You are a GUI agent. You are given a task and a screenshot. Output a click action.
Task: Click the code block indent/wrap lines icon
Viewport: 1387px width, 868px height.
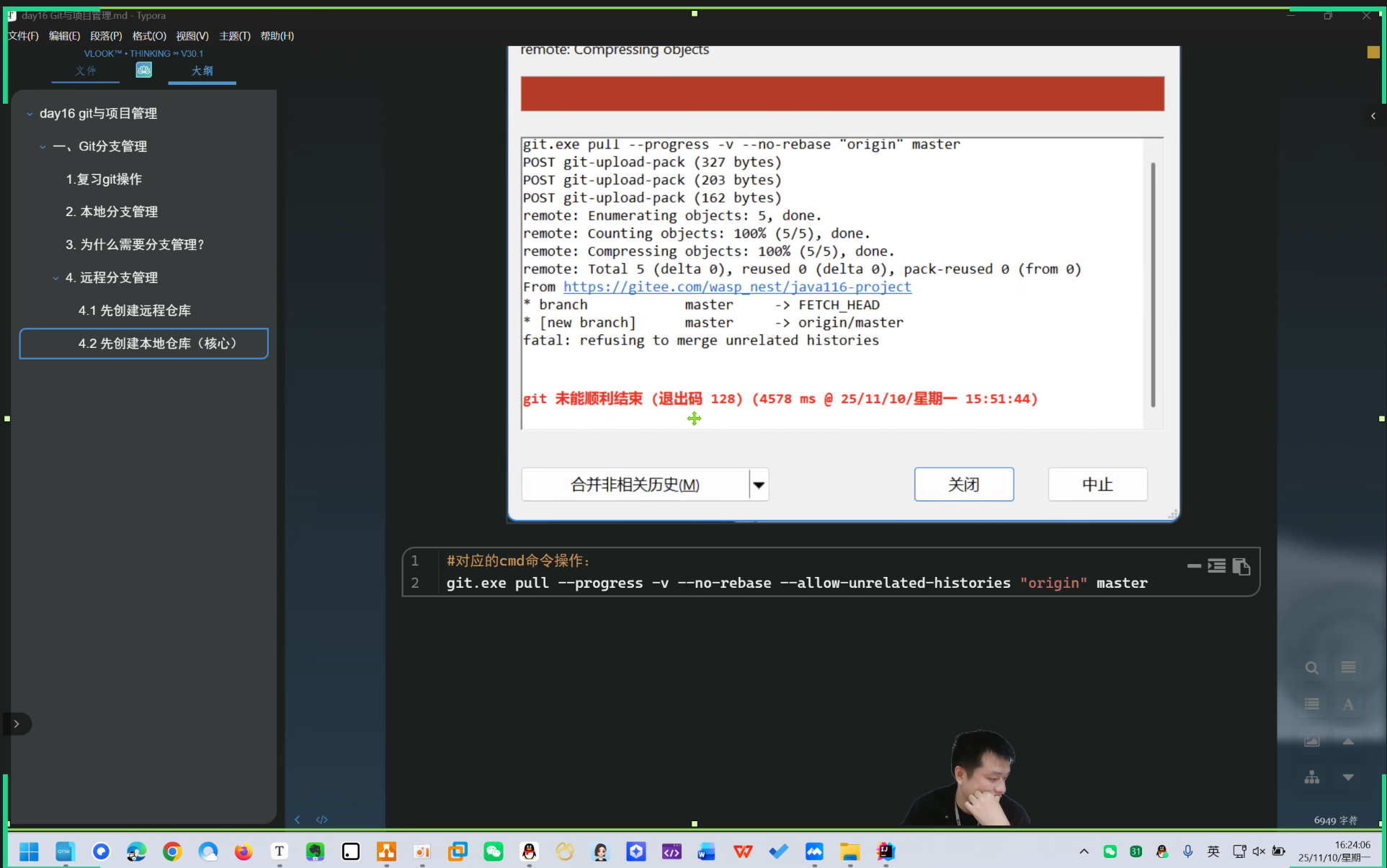coord(1216,566)
